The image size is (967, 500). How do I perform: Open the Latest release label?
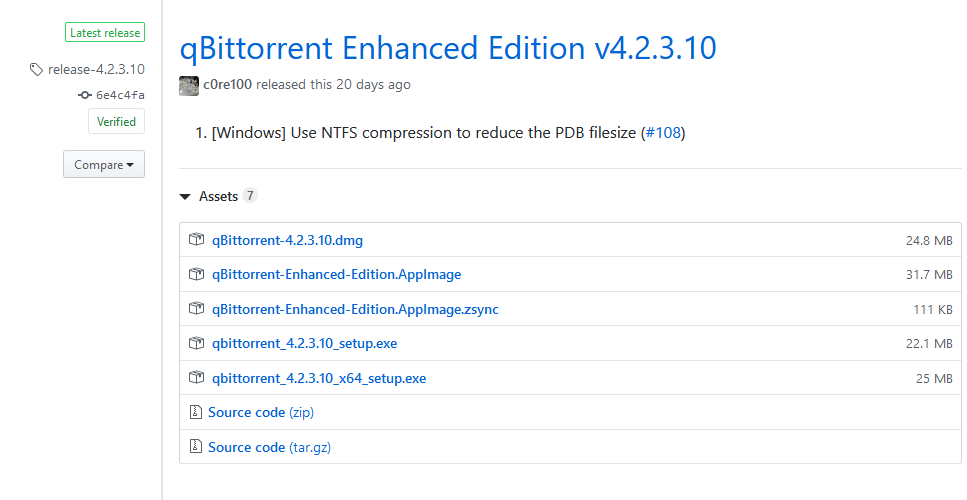106,32
